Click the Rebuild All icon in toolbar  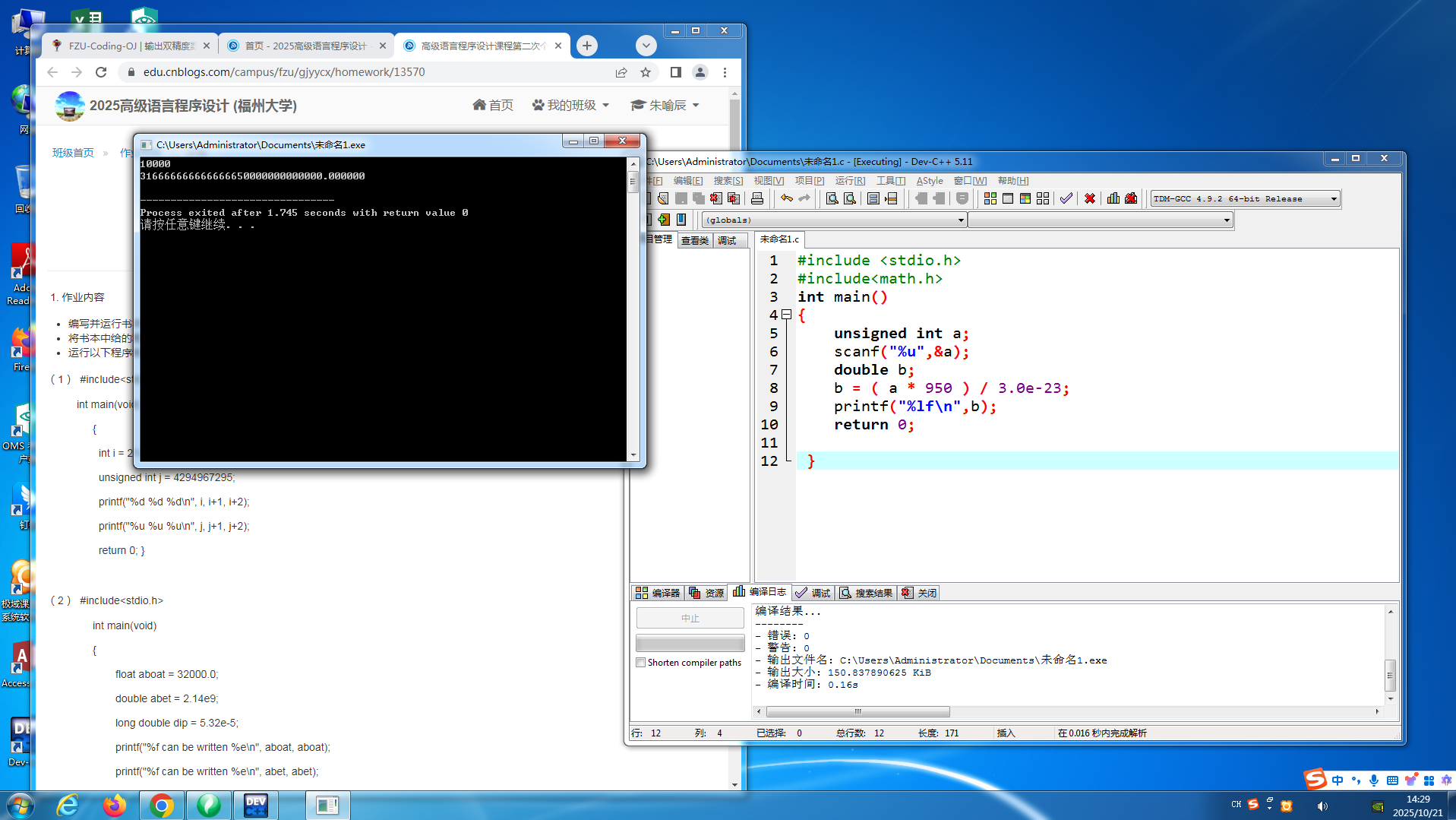1043,198
